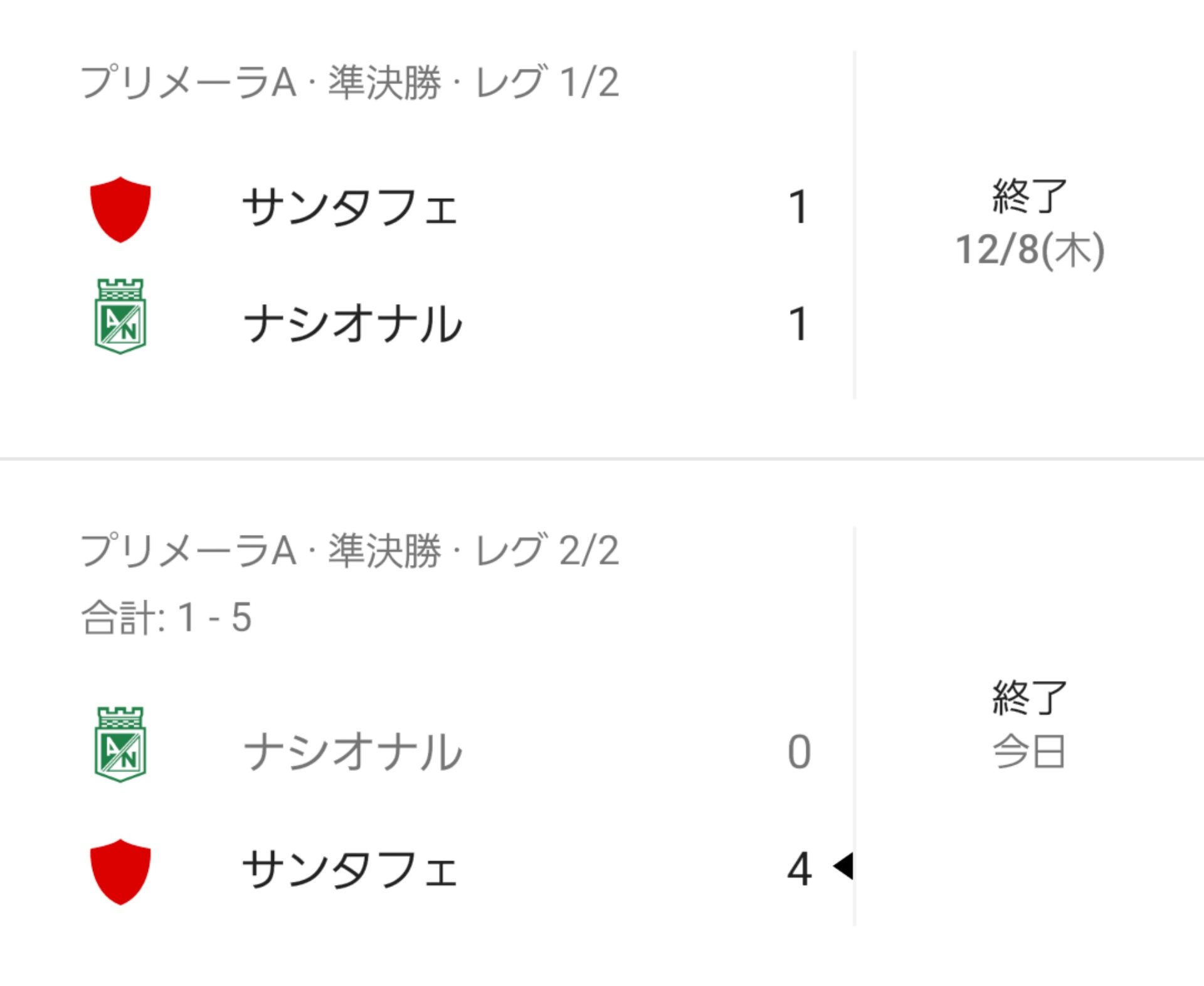Click Nacional score 0 in leg 2
Screen dimensions: 1204x986
(x=800, y=751)
